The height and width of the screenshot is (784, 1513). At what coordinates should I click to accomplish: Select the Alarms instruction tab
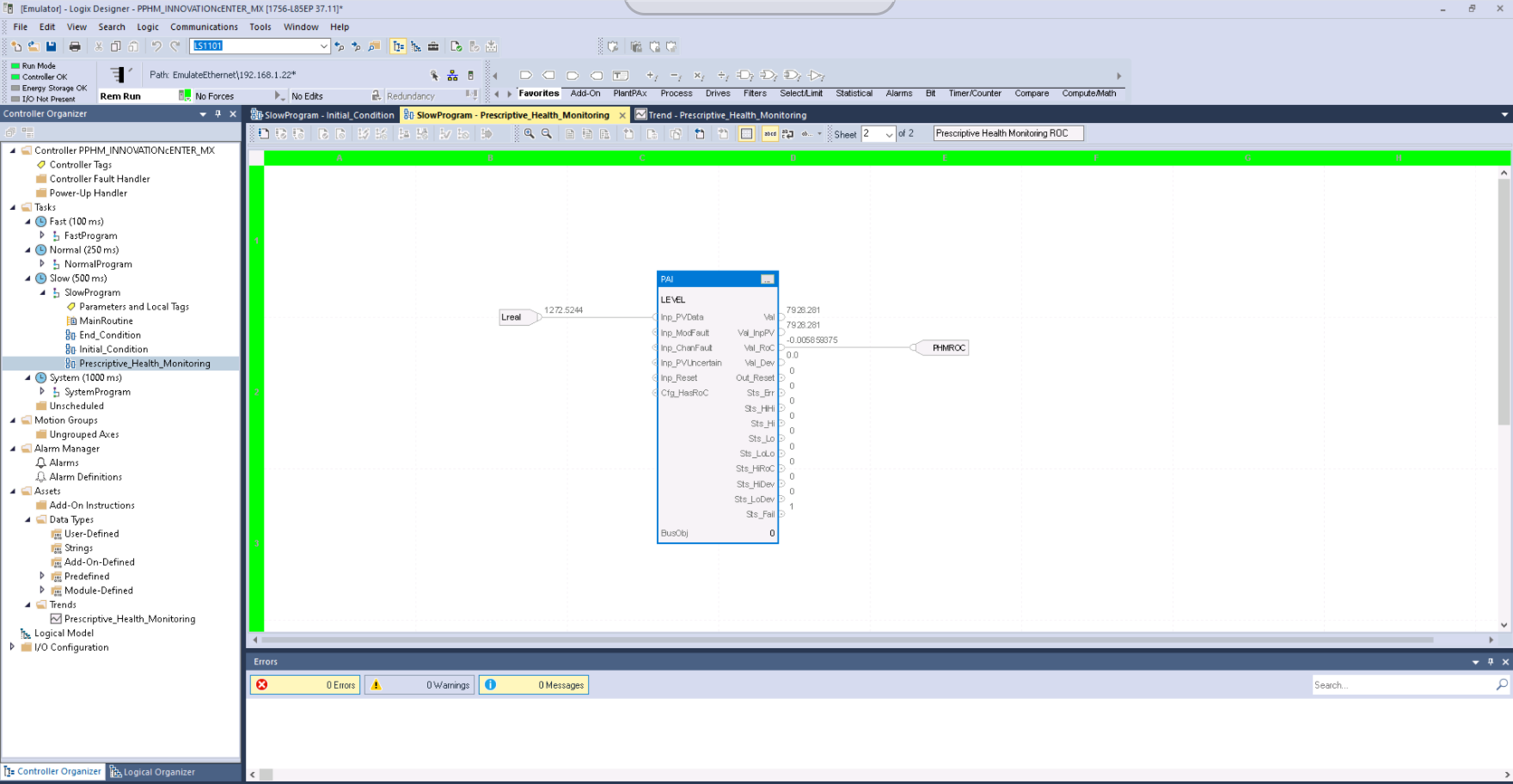(899, 94)
